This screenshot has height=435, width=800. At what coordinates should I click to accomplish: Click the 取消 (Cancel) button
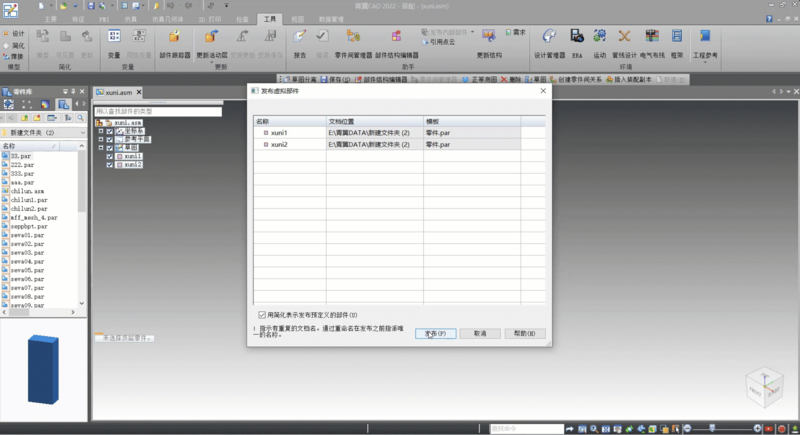click(x=480, y=333)
